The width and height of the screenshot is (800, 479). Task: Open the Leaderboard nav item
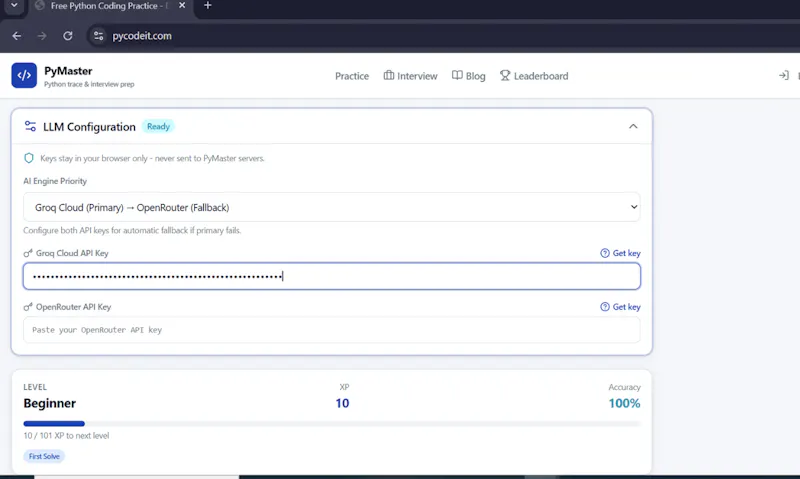(534, 76)
